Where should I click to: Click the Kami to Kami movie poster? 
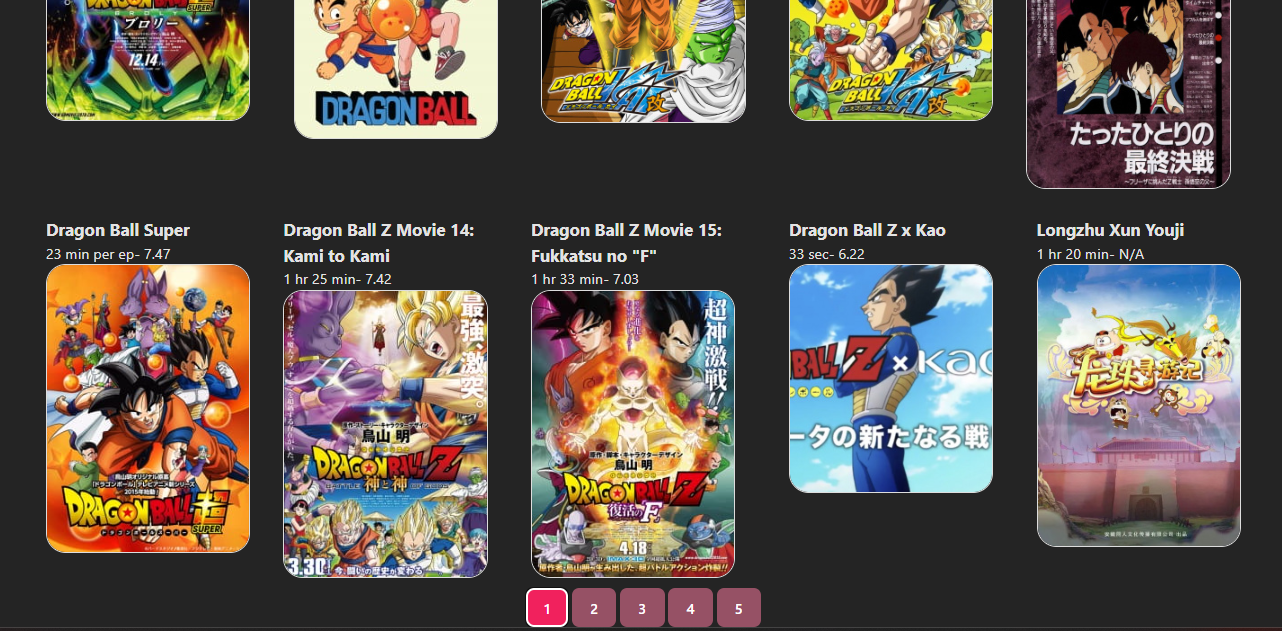(x=385, y=434)
